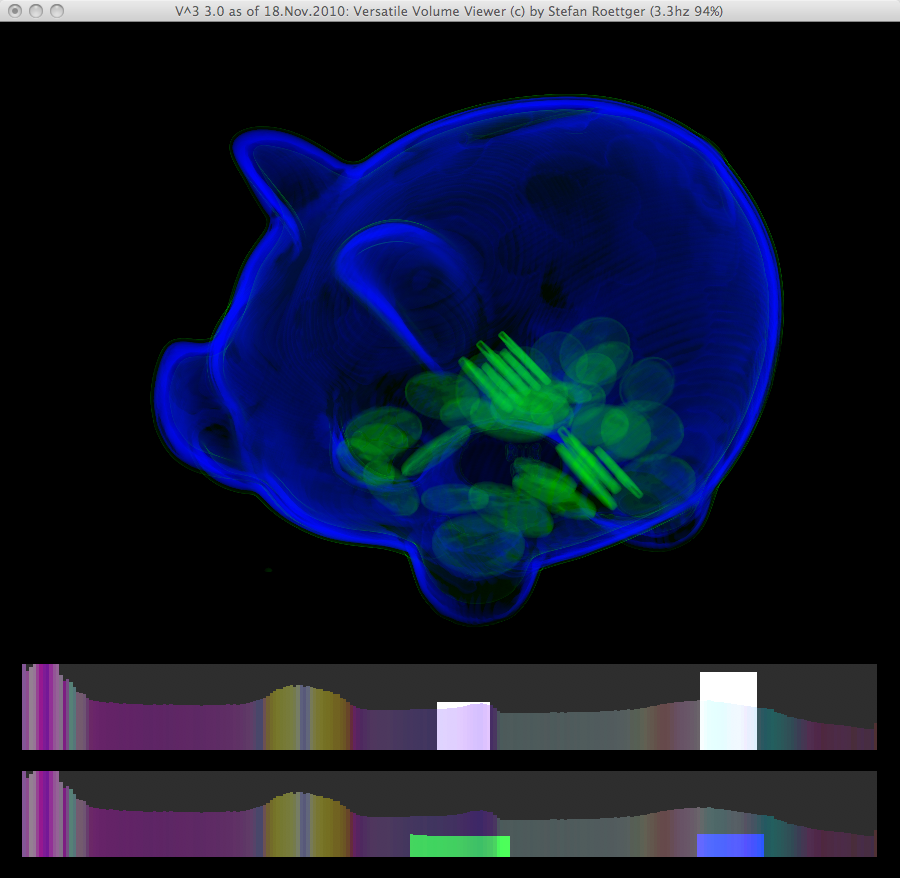Click magenta spikes at left of upper histogram
900x878 pixels.
point(42,706)
